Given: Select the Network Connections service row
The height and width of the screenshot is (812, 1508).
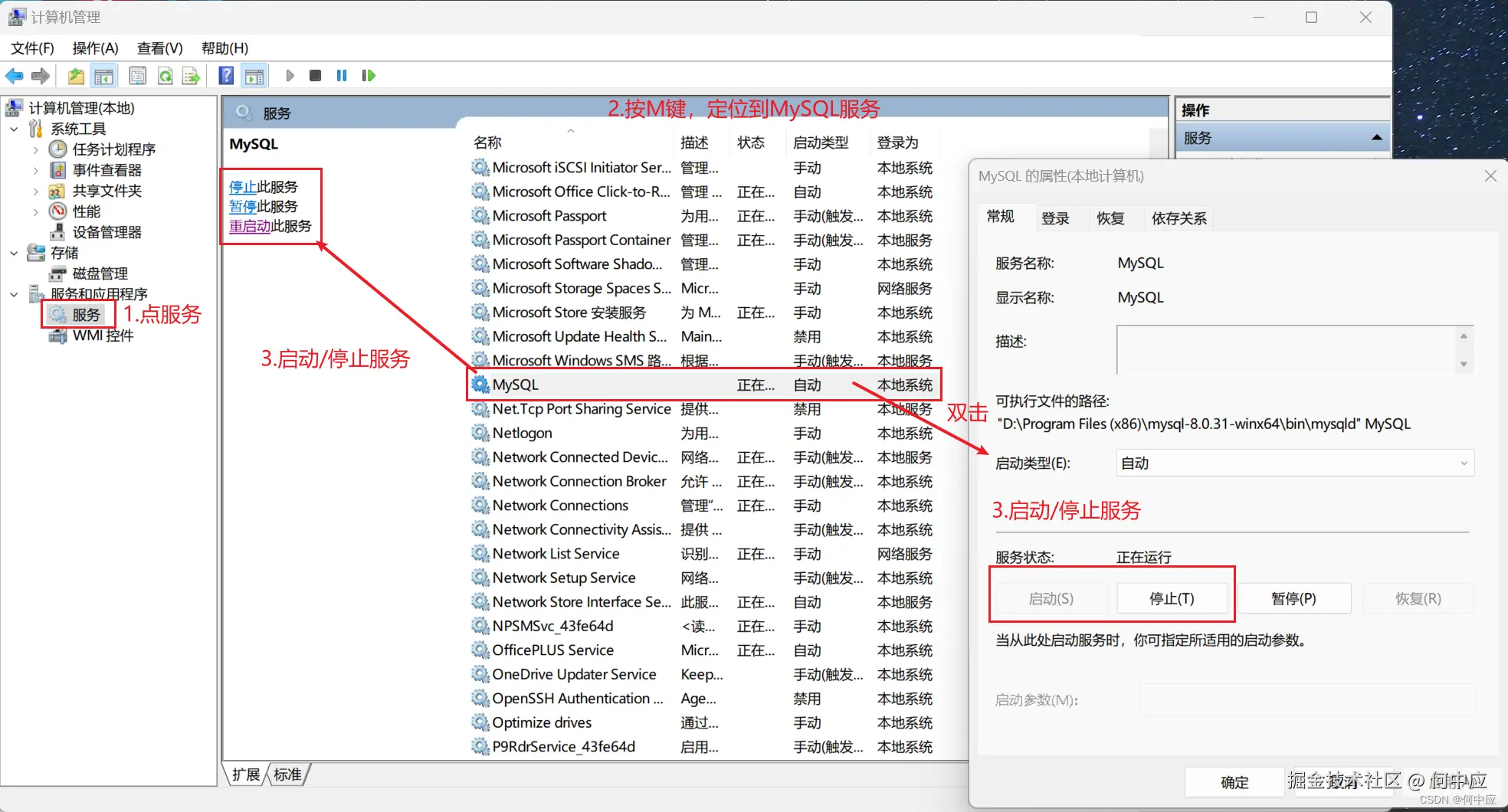Looking at the screenshot, I should pyautogui.click(x=703, y=506).
